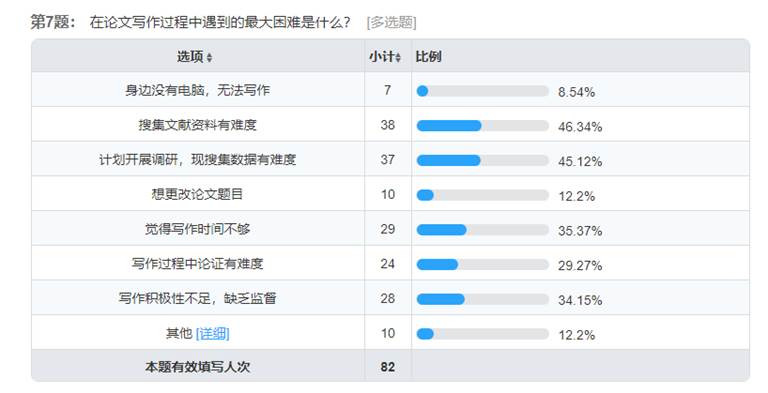Select the 搜集文献资料有难度 option text

pos(197,125)
